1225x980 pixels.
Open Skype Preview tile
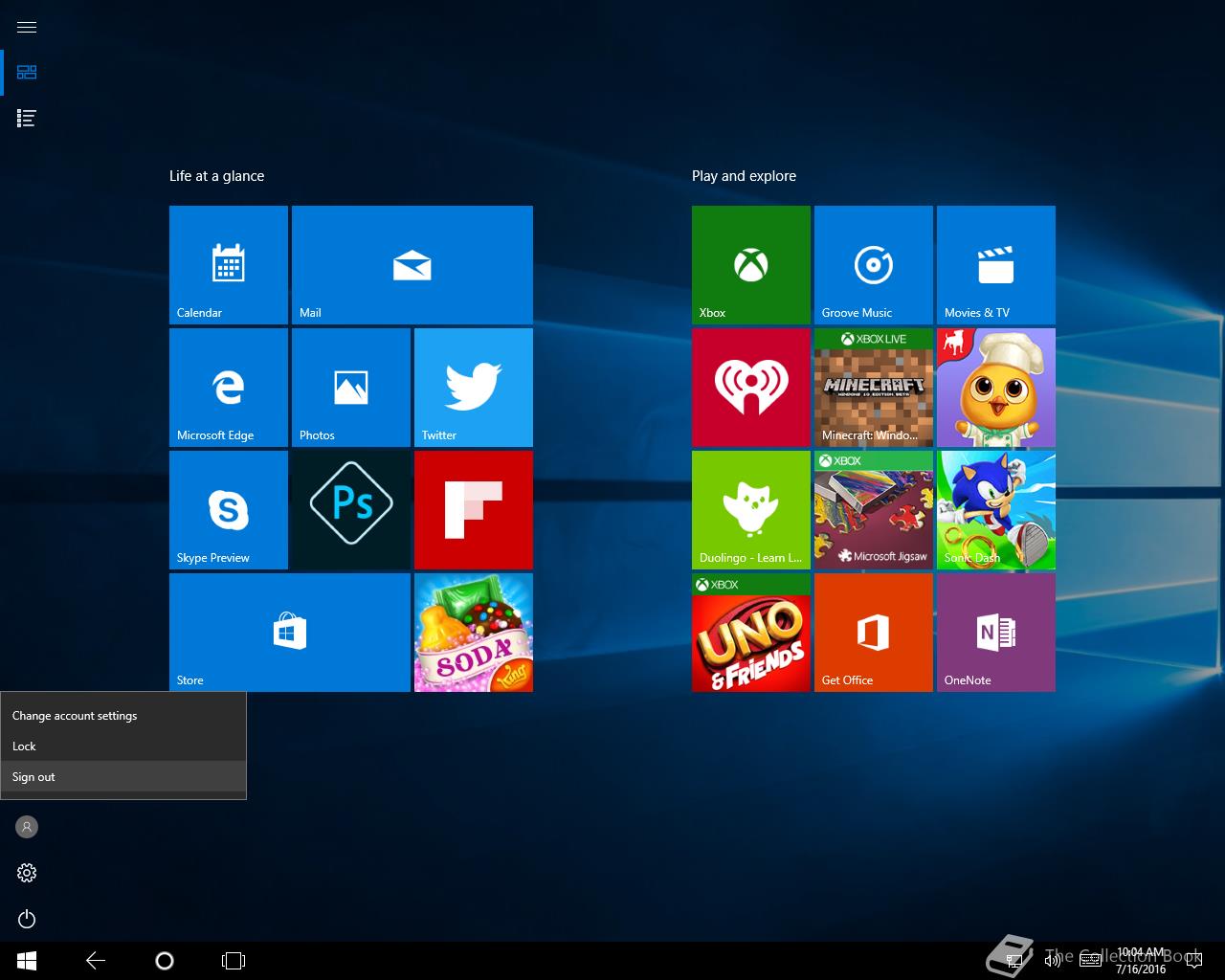(229, 510)
